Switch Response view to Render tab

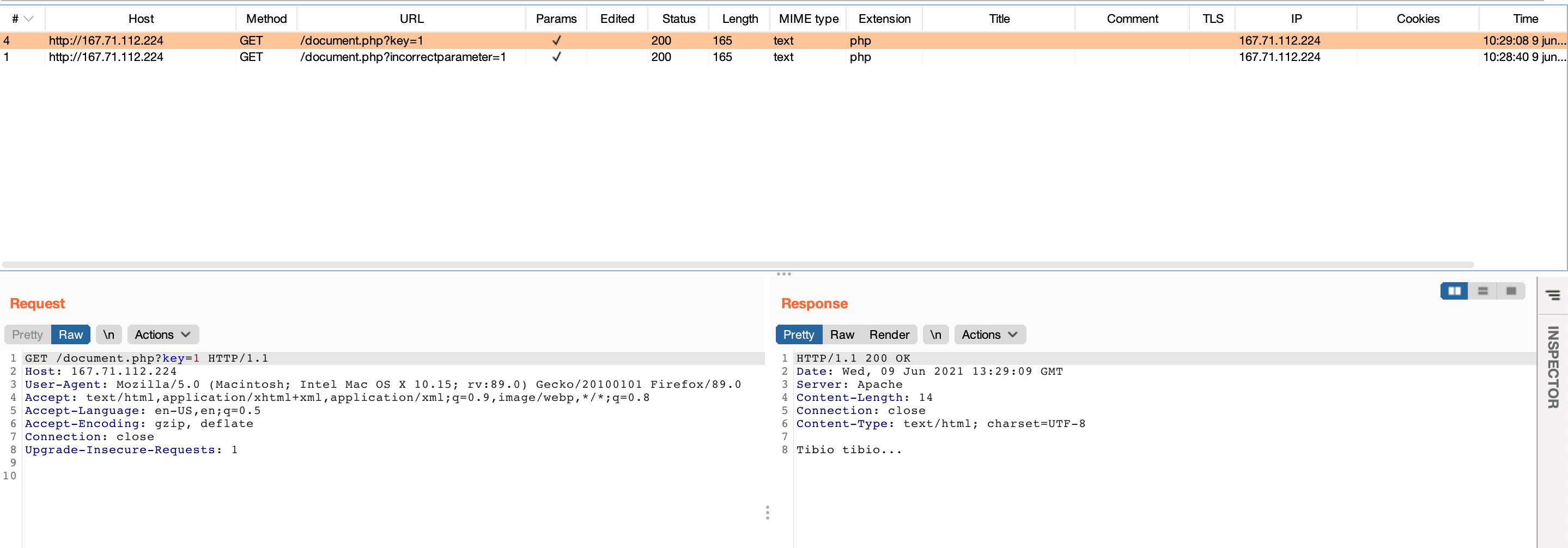click(x=890, y=334)
